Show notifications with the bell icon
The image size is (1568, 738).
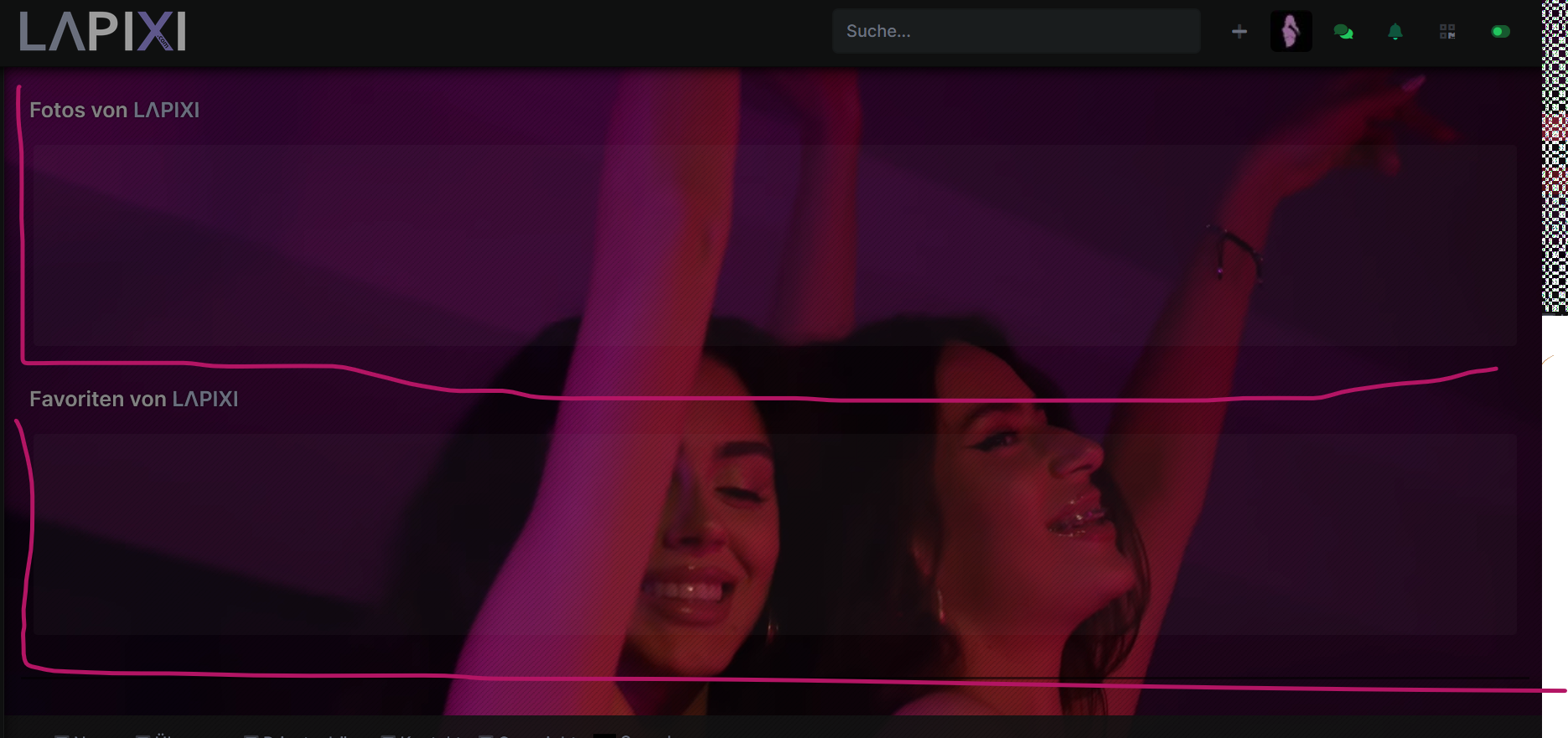[1395, 32]
